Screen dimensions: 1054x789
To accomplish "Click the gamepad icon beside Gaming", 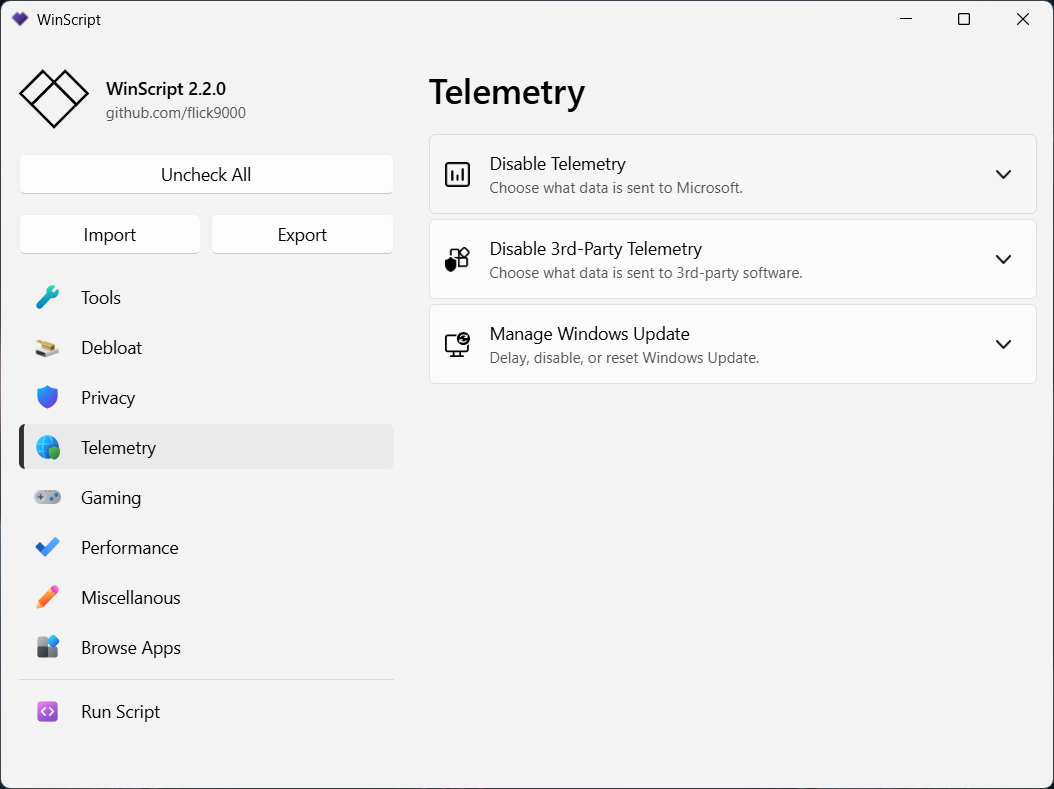I will tap(47, 497).
